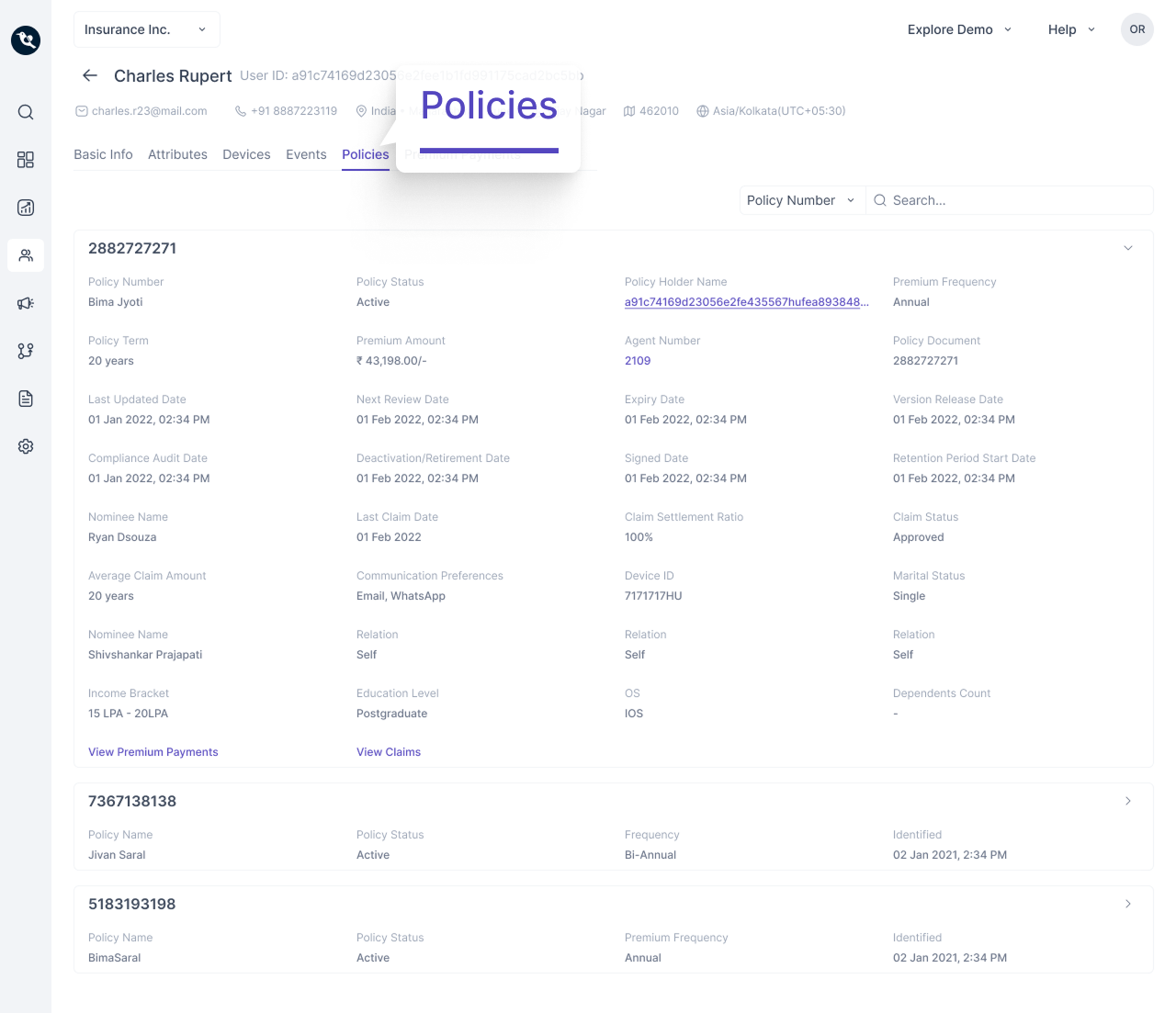Image resolution: width=1176 pixels, height=1013 pixels.
Task: Open the settings gear icon
Action: click(26, 446)
